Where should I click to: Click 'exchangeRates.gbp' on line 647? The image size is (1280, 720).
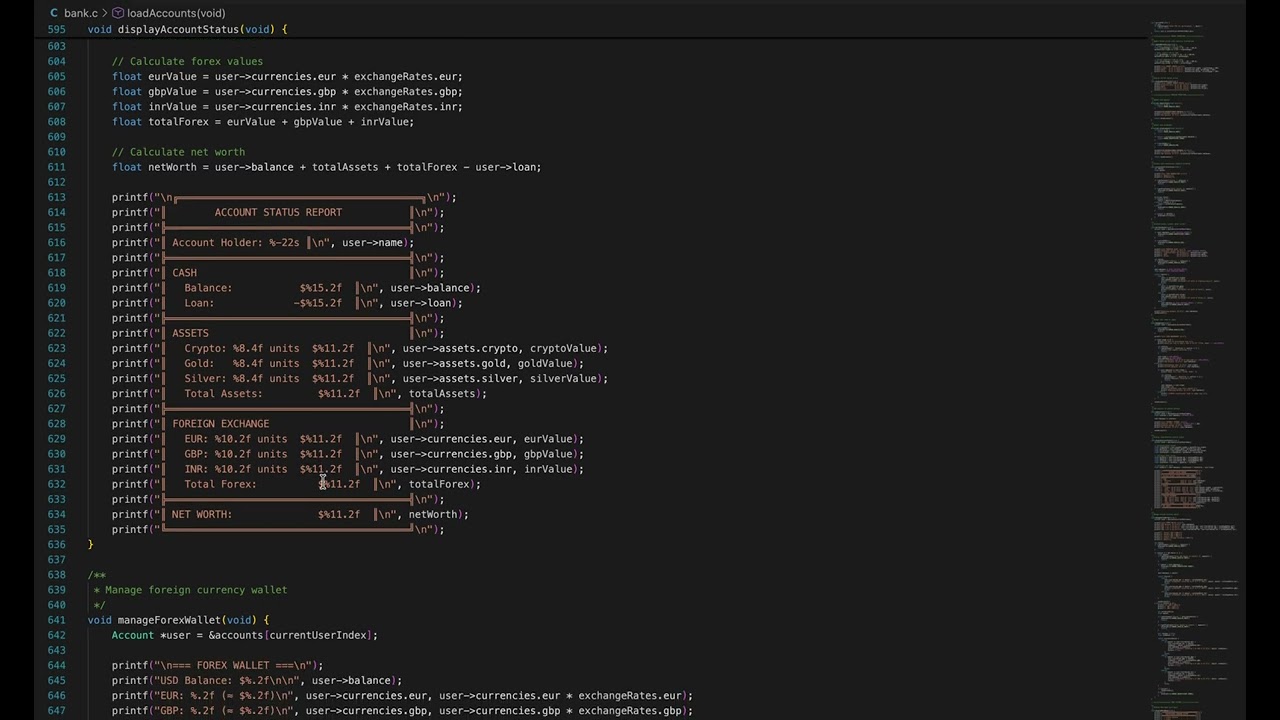pos(630,711)
